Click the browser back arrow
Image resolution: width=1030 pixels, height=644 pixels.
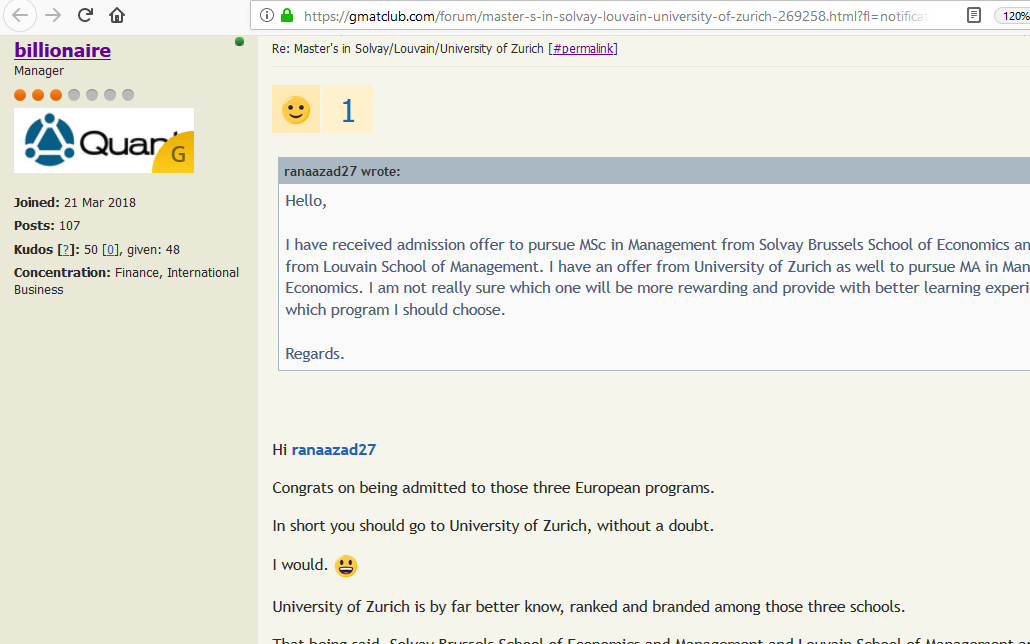(20, 15)
